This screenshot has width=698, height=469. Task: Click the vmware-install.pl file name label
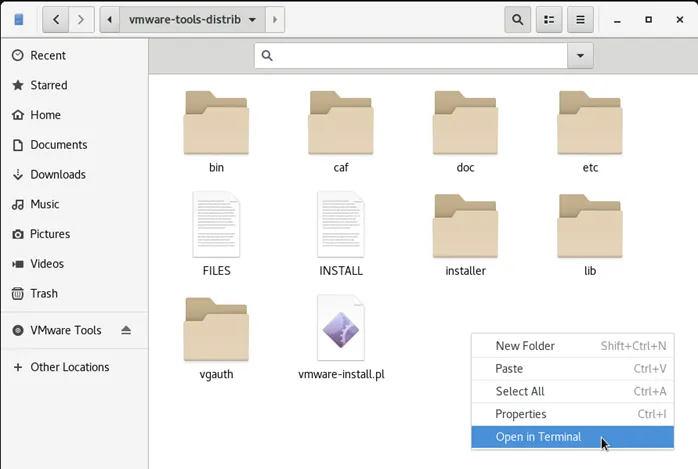pos(341,374)
